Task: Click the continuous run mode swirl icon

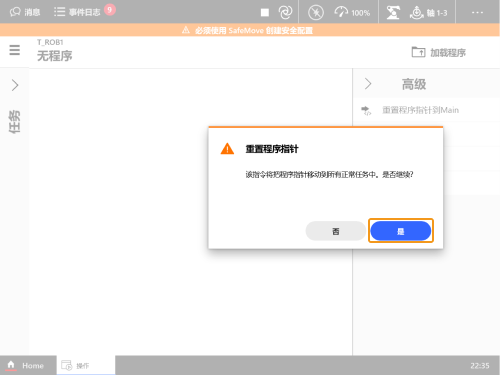Action: tap(285, 13)
